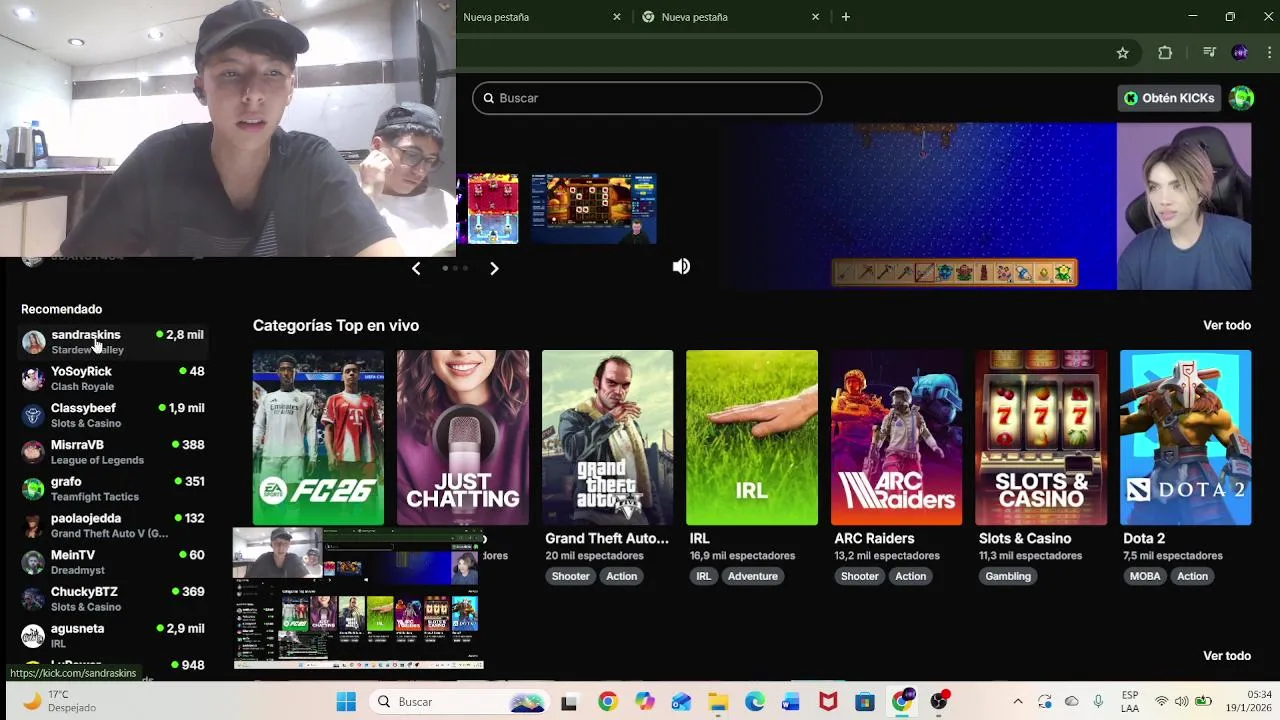The height and width of the screenshot is (720, 1280).
Task: Open File Explorer from the taskbar
Action: (x=717, y=702)
